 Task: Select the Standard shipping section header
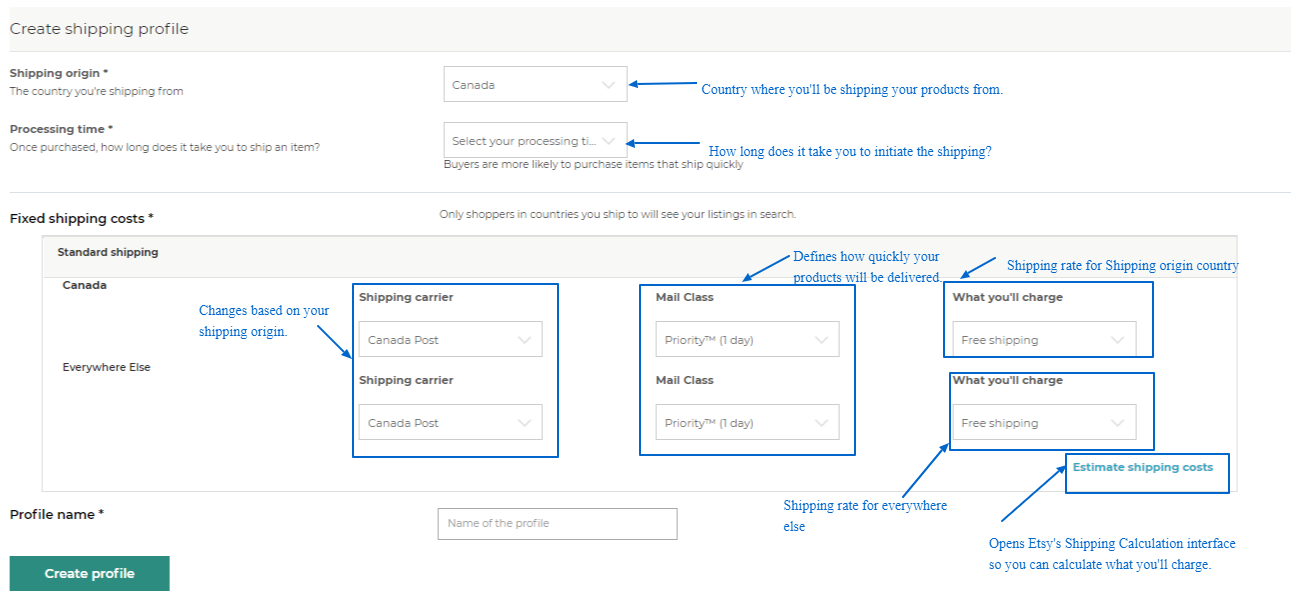pos(105,252)
